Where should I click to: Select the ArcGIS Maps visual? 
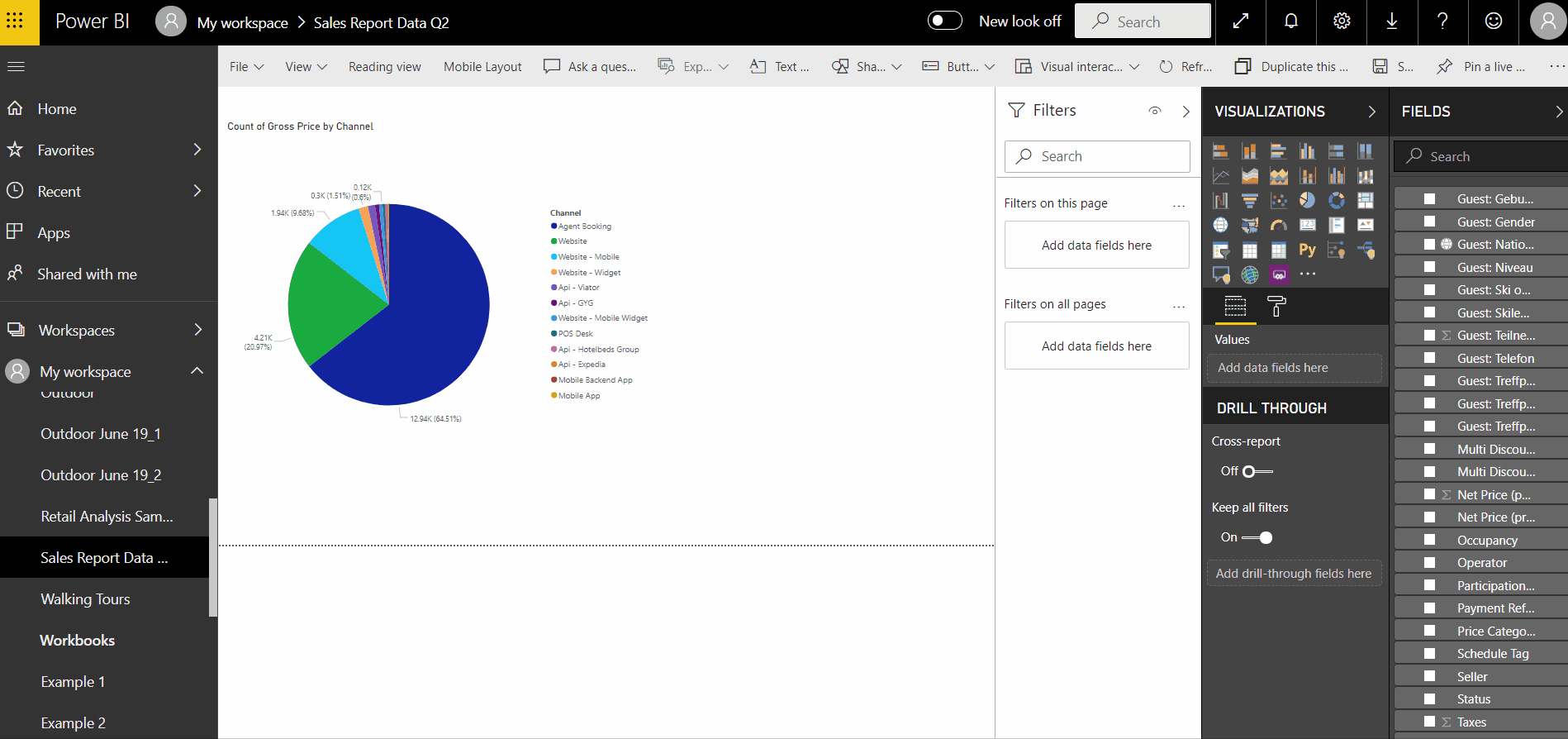1249,274
